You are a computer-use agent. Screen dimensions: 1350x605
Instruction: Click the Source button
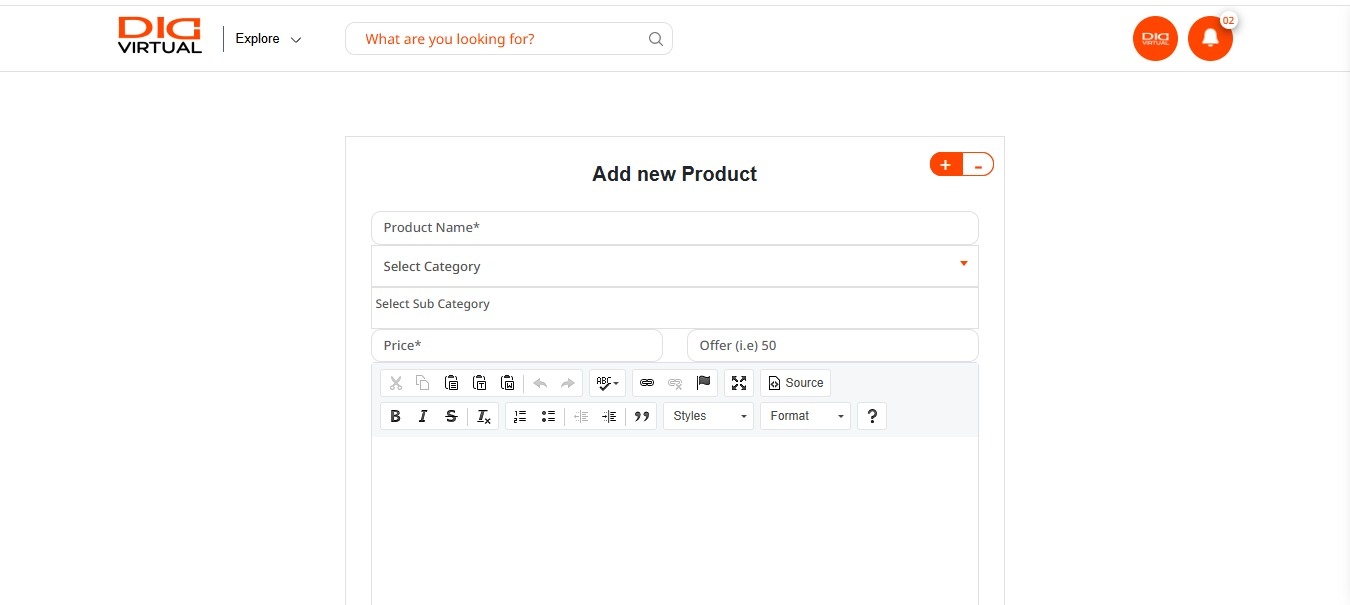(795, 383)
